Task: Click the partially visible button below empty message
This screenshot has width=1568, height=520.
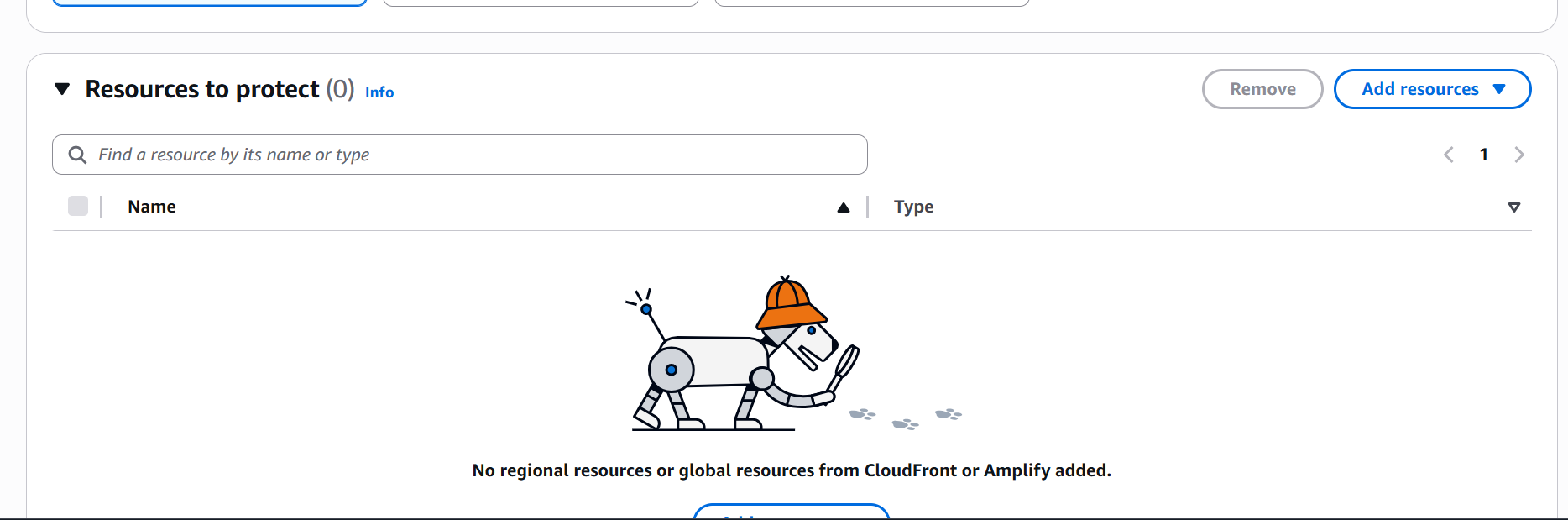Action: tap(792, 512)
